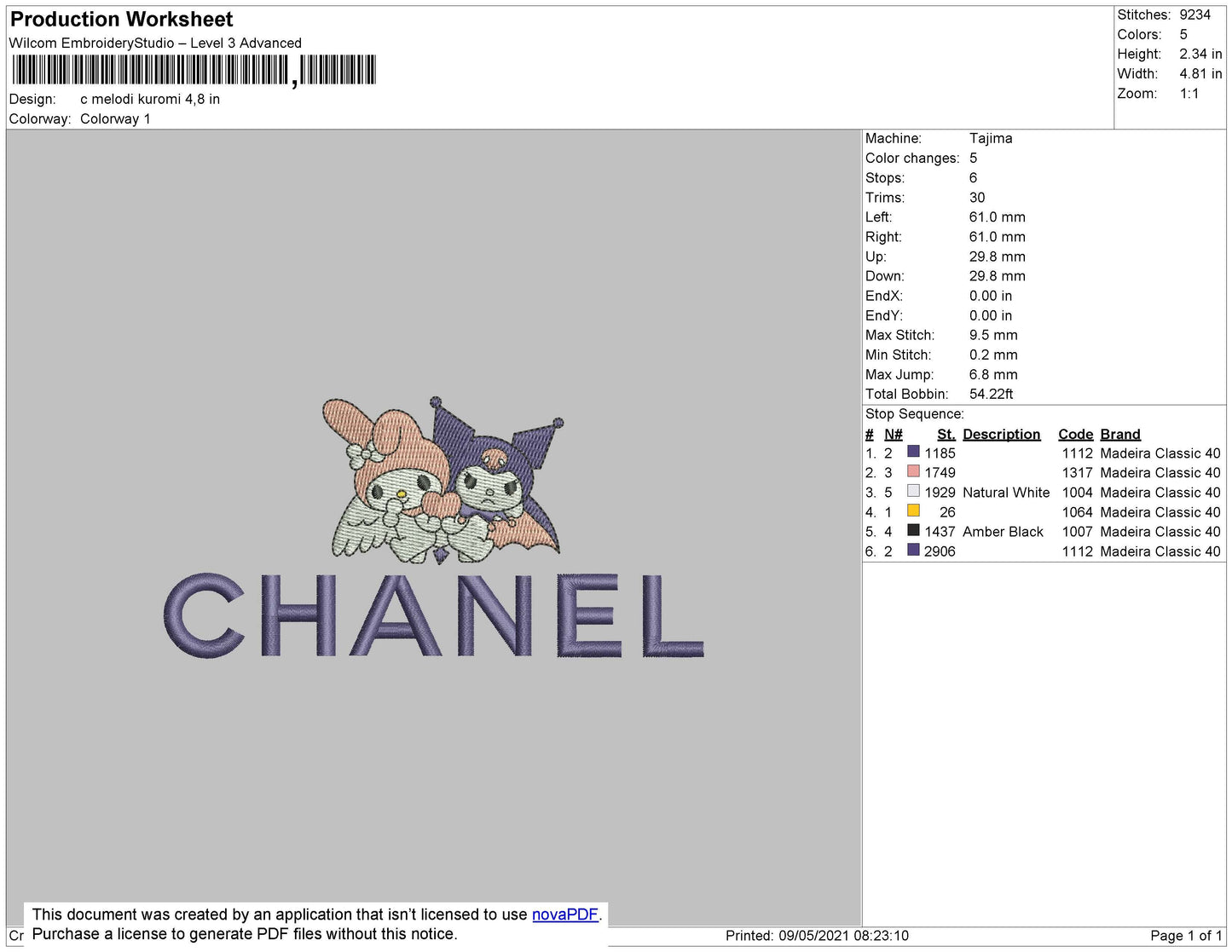1232x952 pixels.
Task: Select the Down value 29.8 mm
Action: coord(998,275)
